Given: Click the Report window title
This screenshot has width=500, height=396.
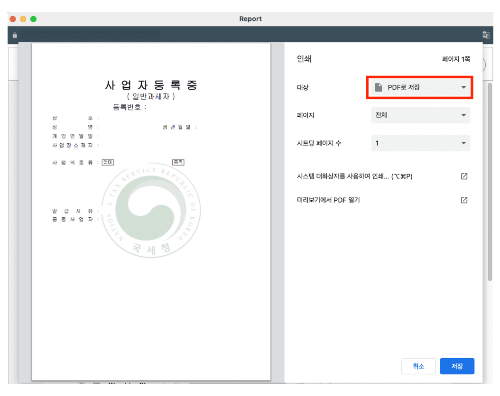Looking at the screenshot, I should 250,19.
